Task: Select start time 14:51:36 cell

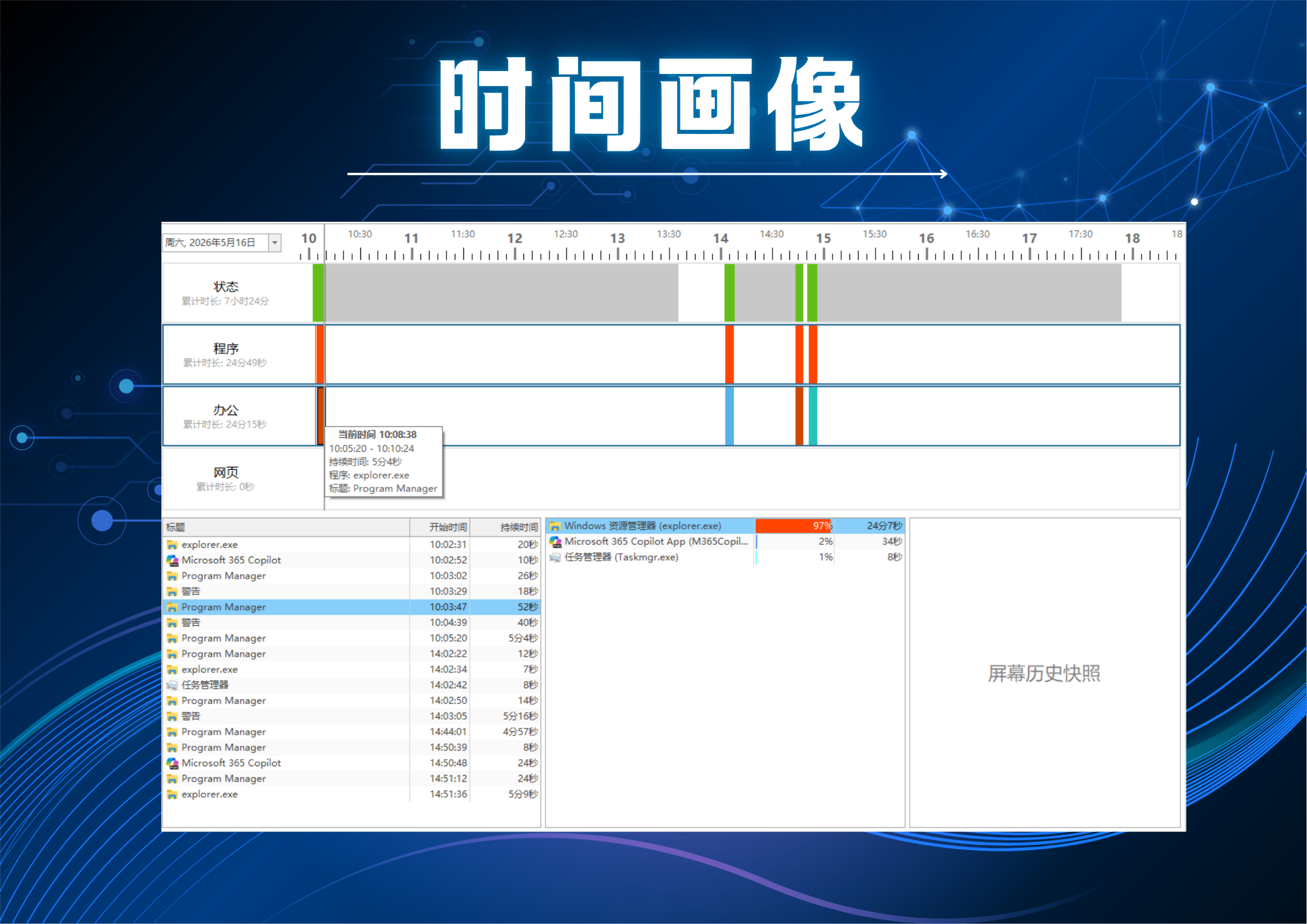Action: (x=440, y=794)
